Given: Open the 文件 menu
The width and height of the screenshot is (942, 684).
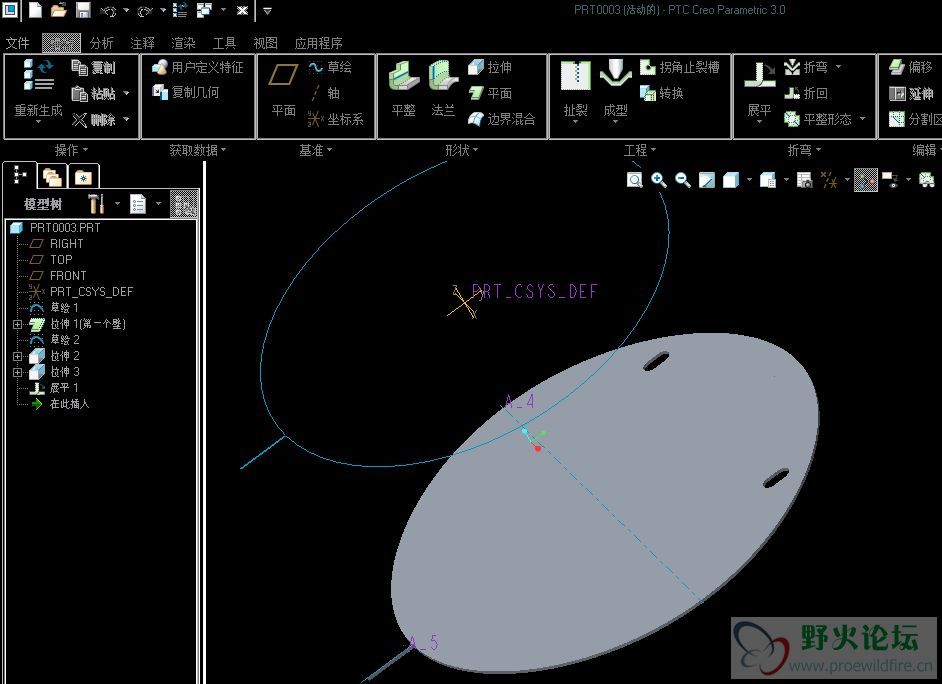Looking at the screenshot, I should point(17,43).
